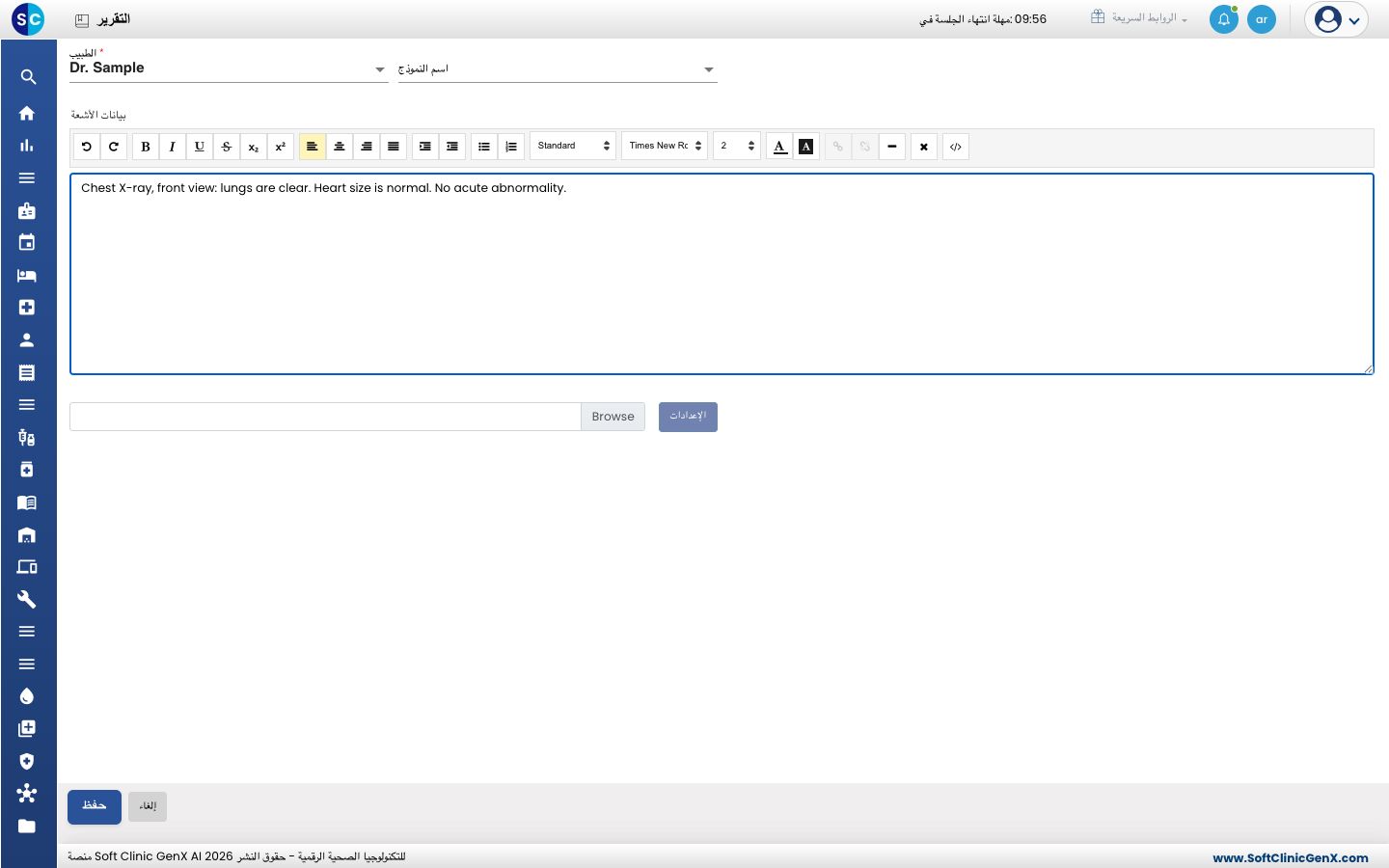Toggle bold formatting
The width and height of the screenshot is (1389, 868).
pyautogui.click(x=146, y=147)
